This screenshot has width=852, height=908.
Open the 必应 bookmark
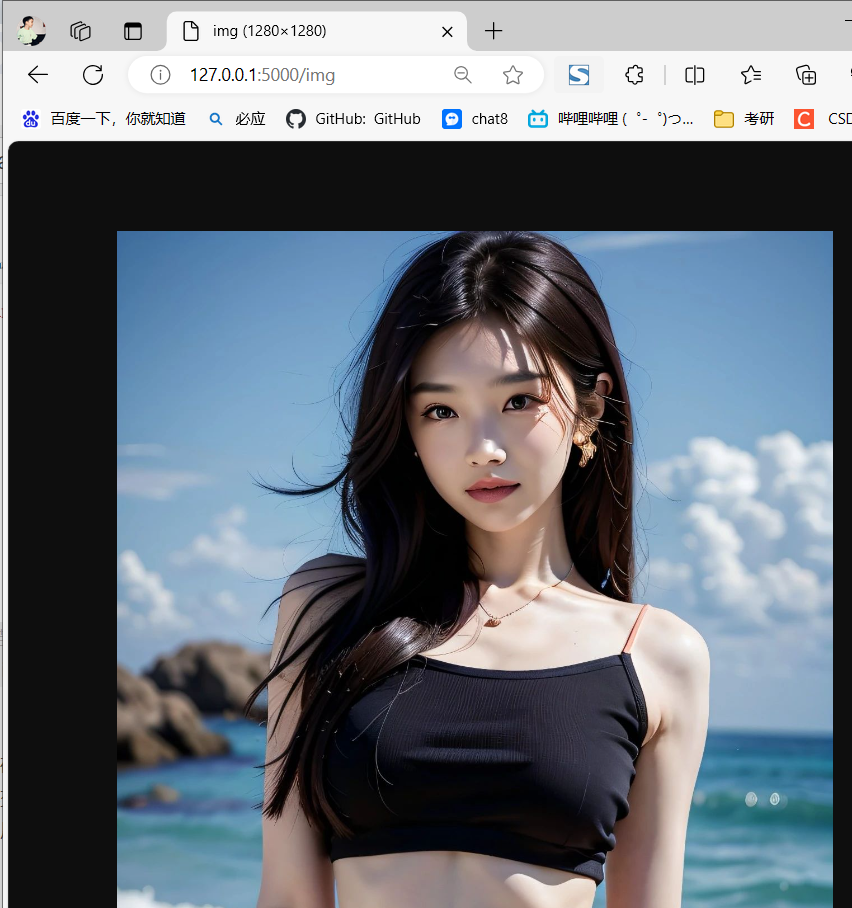237,119
